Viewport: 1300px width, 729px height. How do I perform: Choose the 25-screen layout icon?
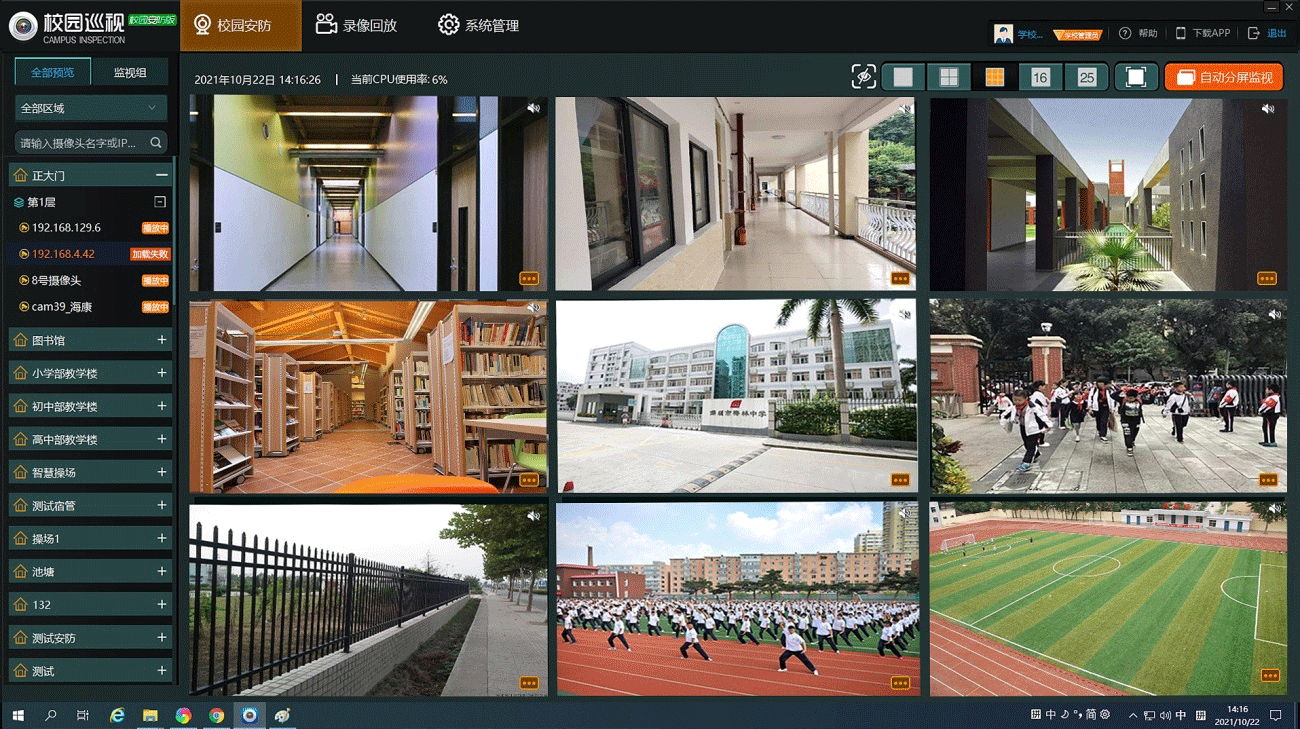click(1086, 77)
